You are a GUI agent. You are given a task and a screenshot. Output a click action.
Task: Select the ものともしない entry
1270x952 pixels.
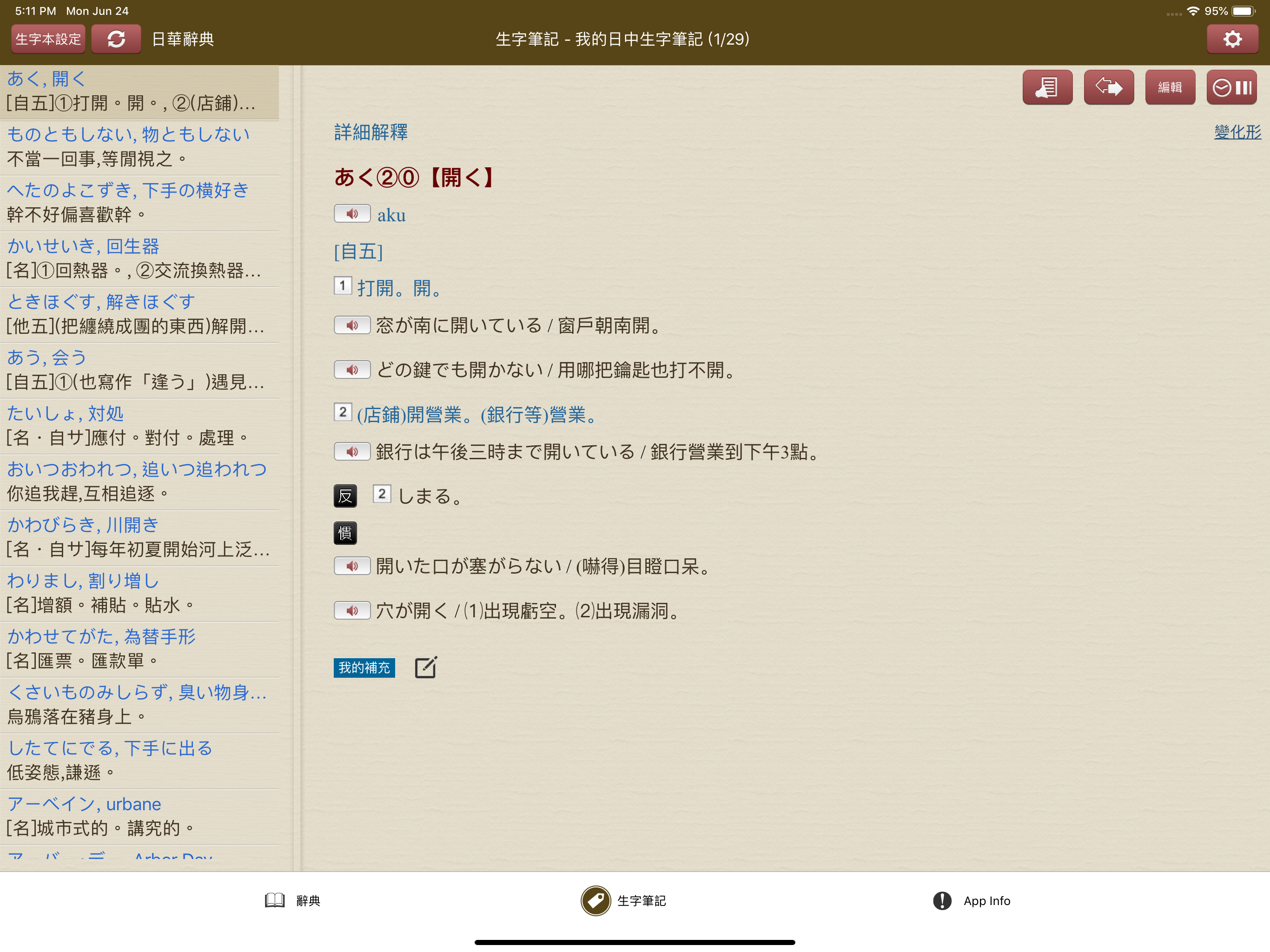click(139, 147)
